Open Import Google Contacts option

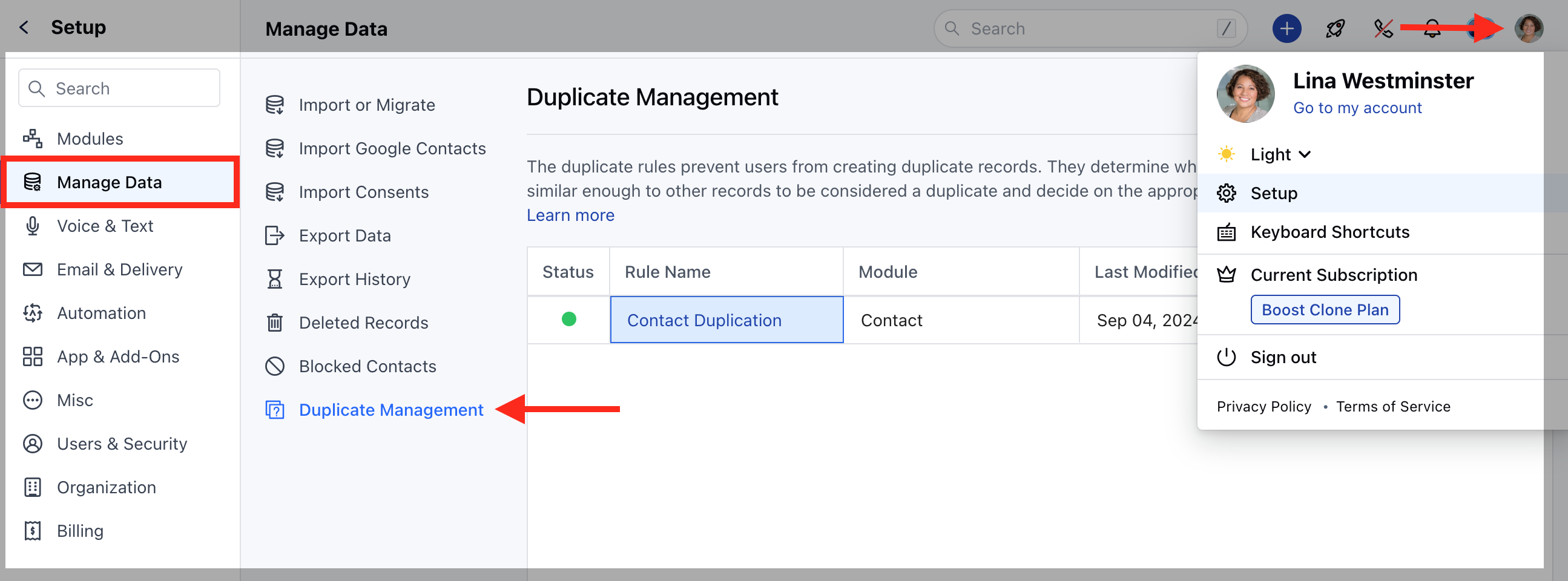click(392, 148)
